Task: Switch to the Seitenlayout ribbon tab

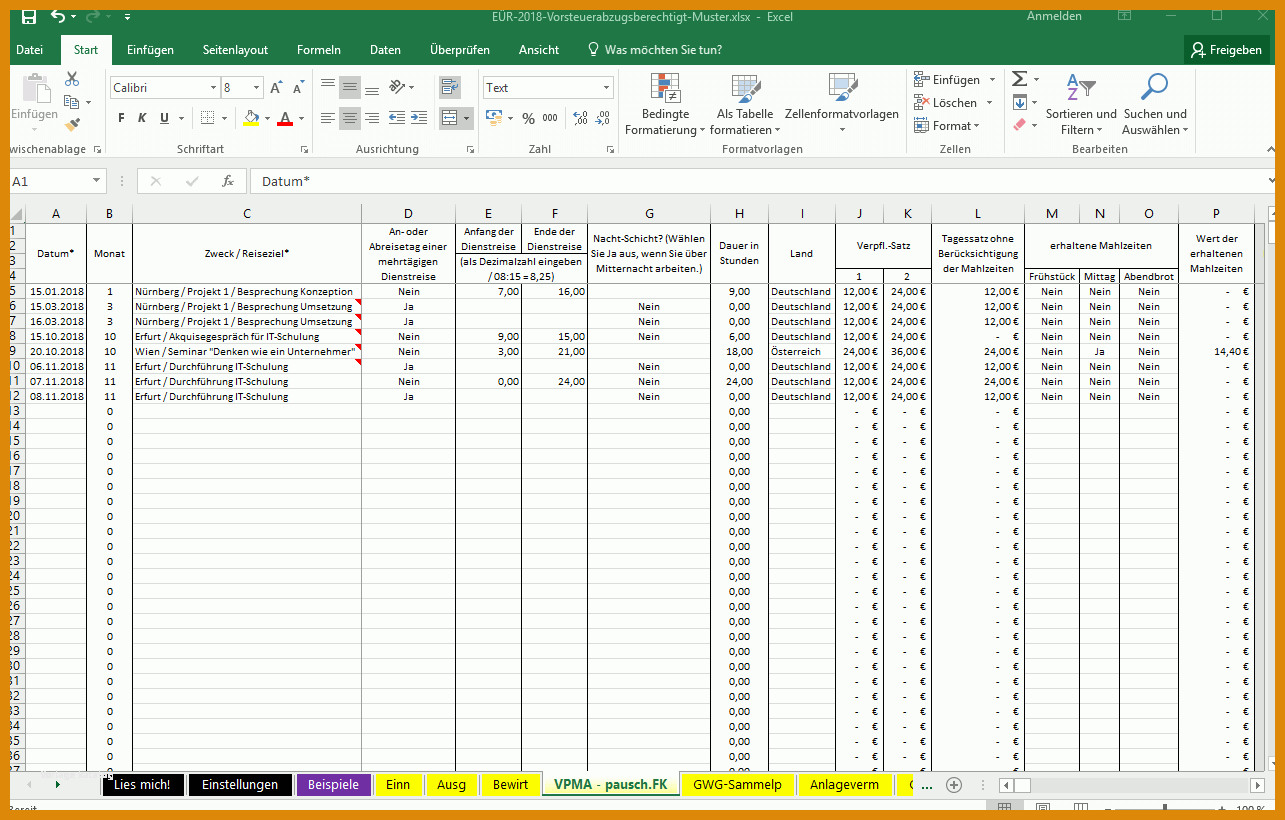Action: [x=235, y=50]
